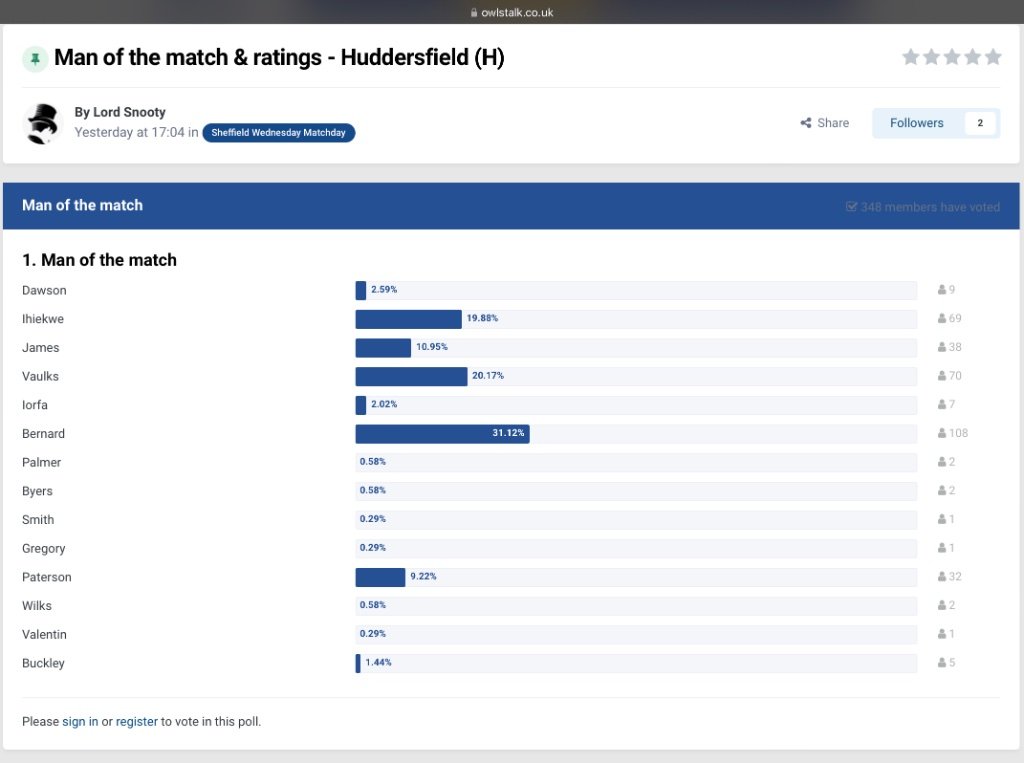Click the green pinned topic icon

[x=35, y=59]
